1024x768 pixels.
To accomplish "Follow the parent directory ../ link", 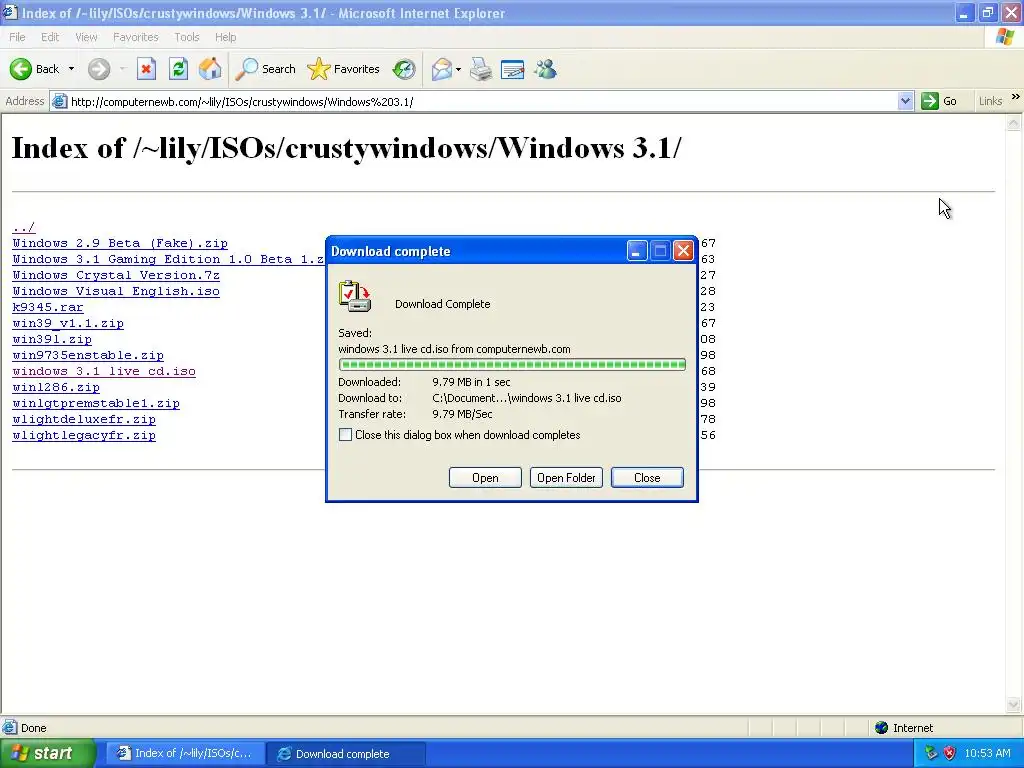I will 24,227.
